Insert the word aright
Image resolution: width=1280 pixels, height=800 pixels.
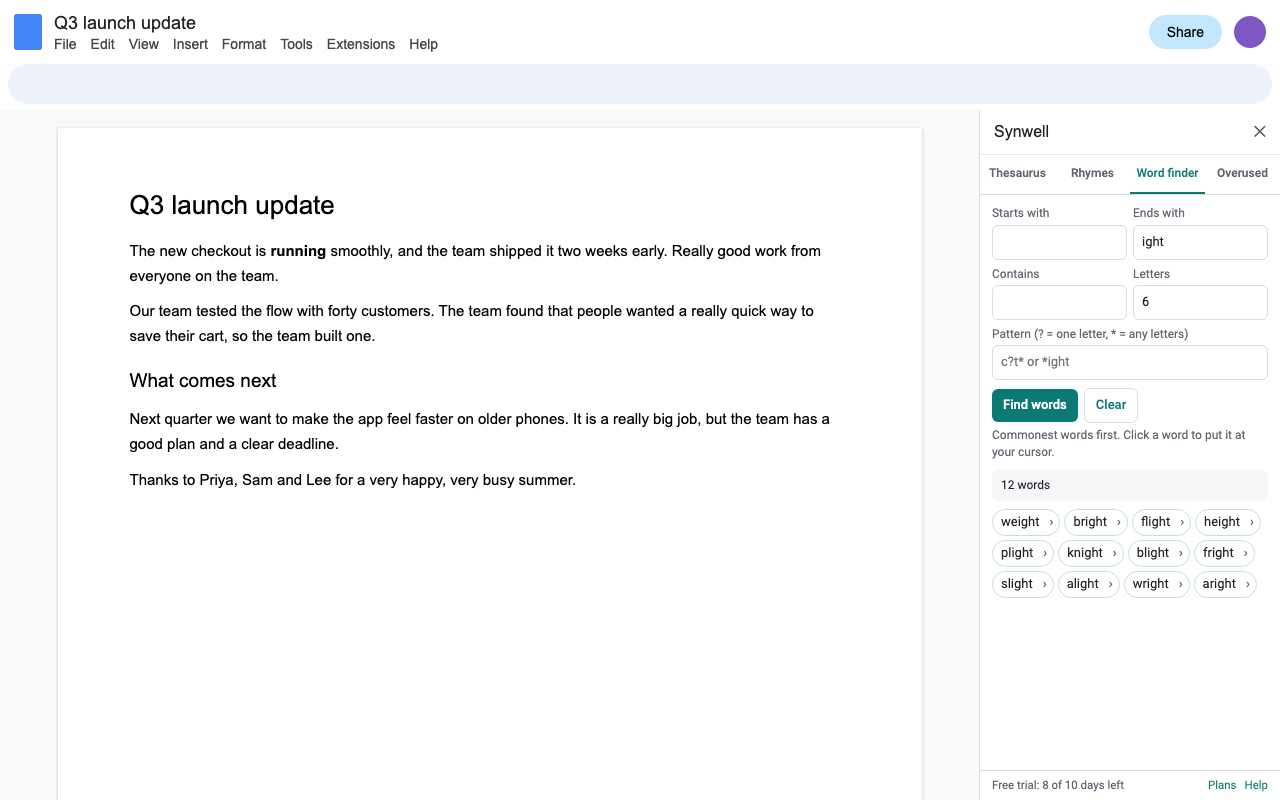(1219, 584)
